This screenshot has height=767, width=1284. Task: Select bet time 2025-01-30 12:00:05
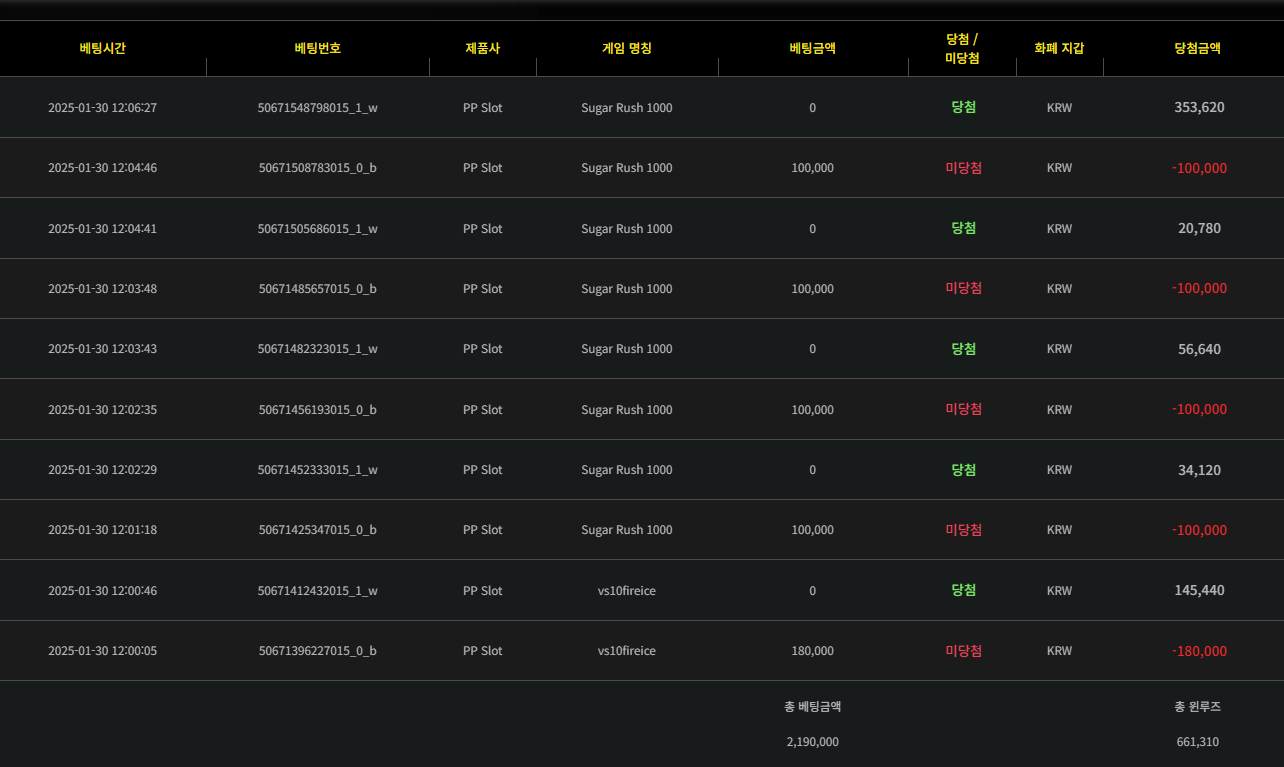click(x=103, y=651)
